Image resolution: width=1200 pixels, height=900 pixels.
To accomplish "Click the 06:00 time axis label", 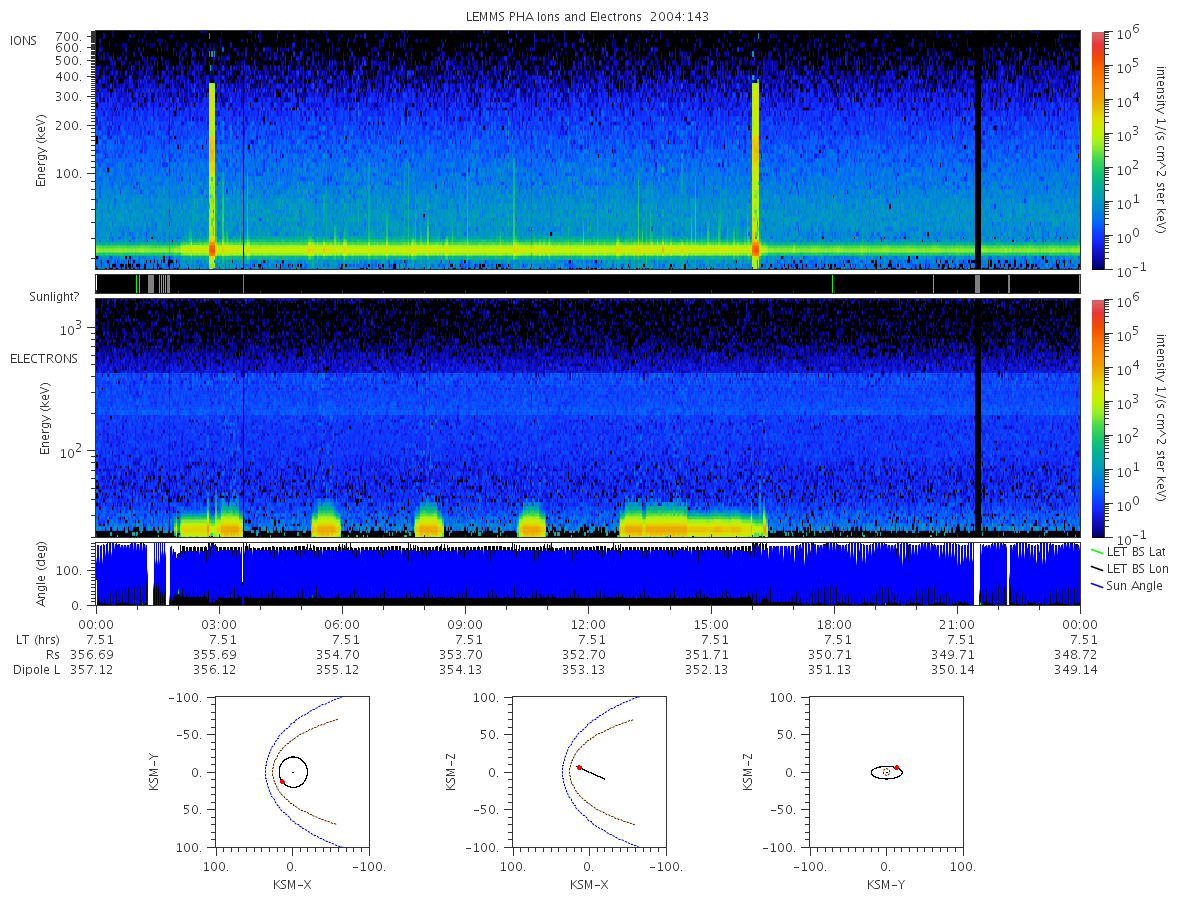I will pos(342,623).
